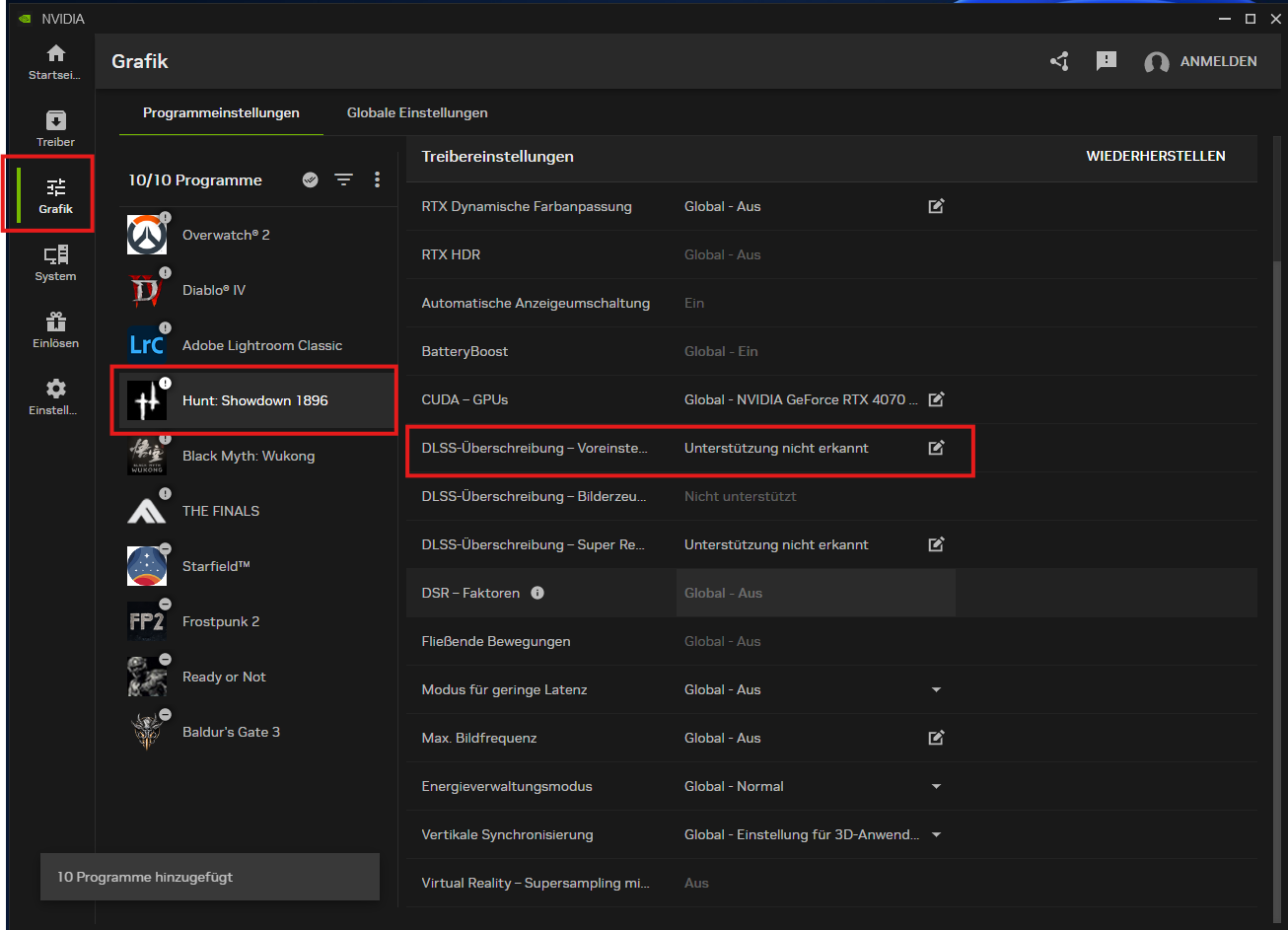Select Hunt: Showdown 1896 program

coord(257,400)
